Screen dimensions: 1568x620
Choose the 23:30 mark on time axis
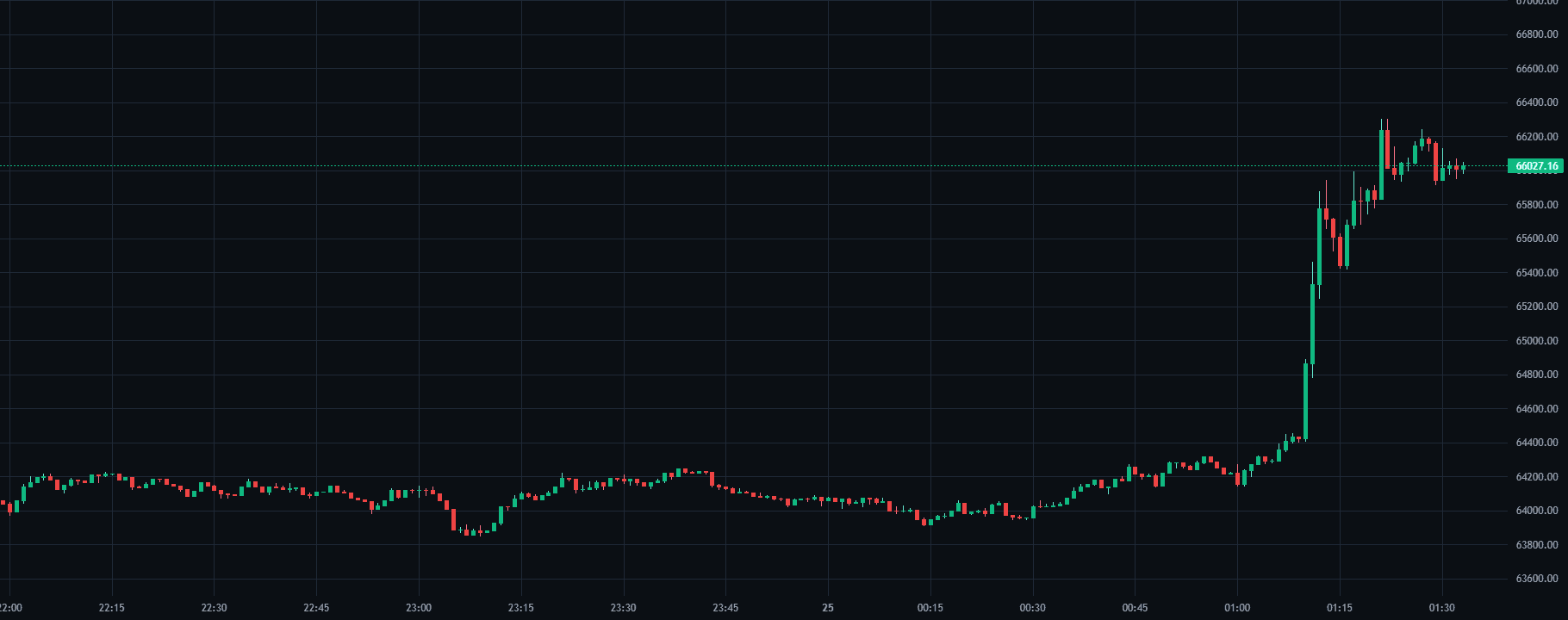623,608
